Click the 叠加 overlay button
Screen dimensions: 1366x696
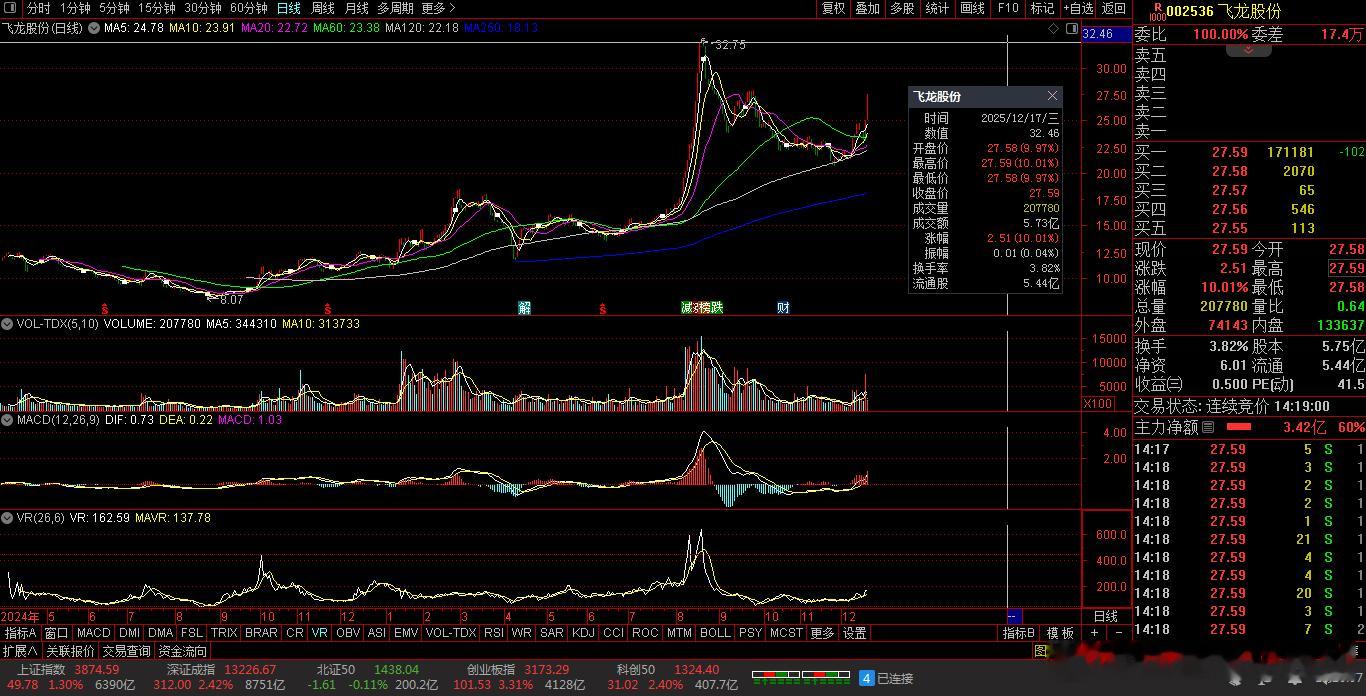point(868,8)
